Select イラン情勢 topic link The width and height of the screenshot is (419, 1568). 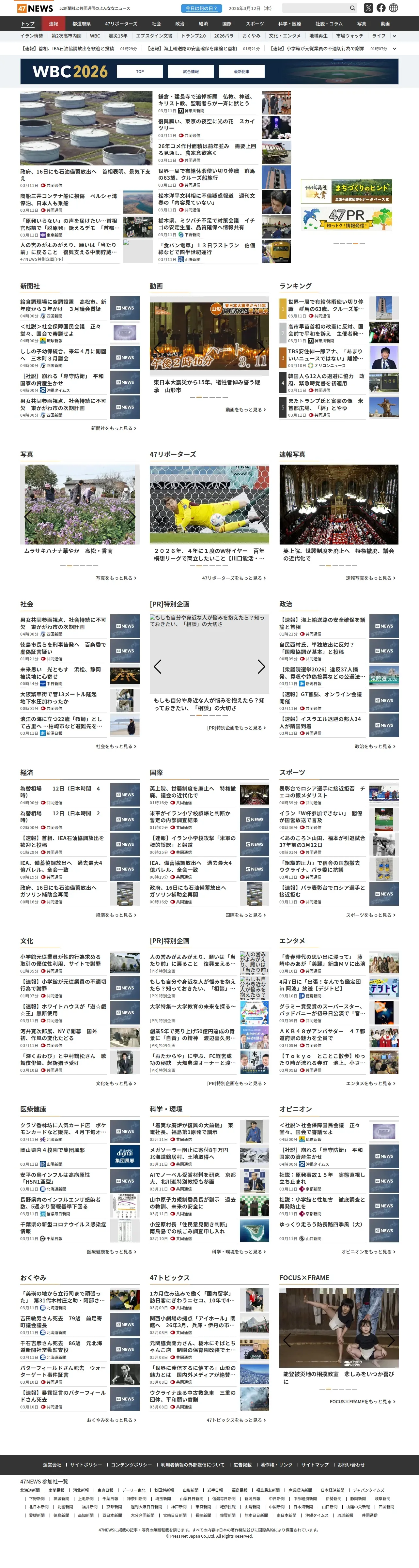tap(32, 36)
